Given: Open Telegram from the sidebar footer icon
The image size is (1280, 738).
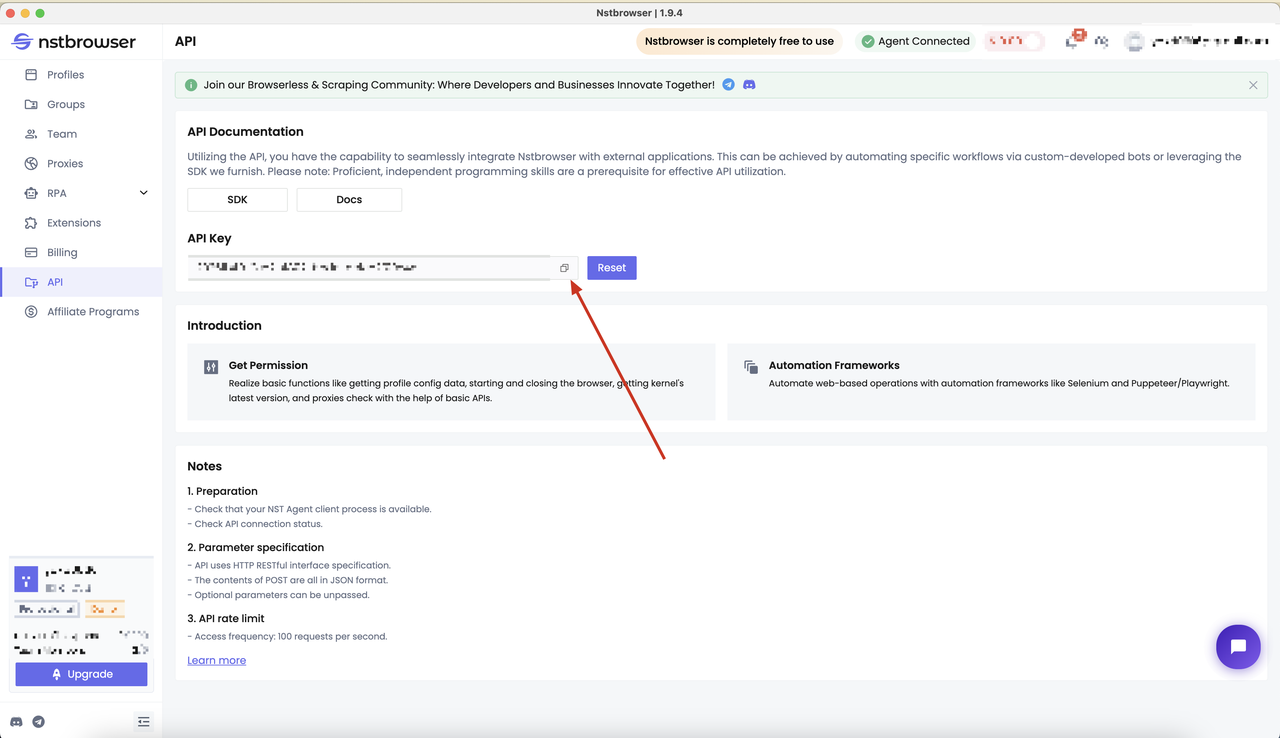Looking at the screenshot, I should coord(39,722).
